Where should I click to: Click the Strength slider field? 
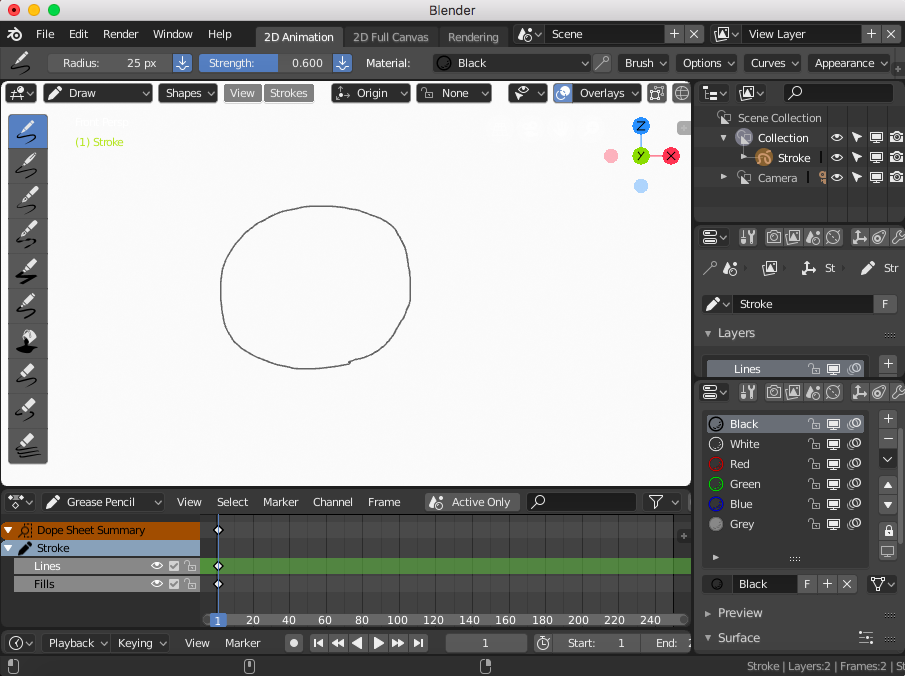(265, 63)
